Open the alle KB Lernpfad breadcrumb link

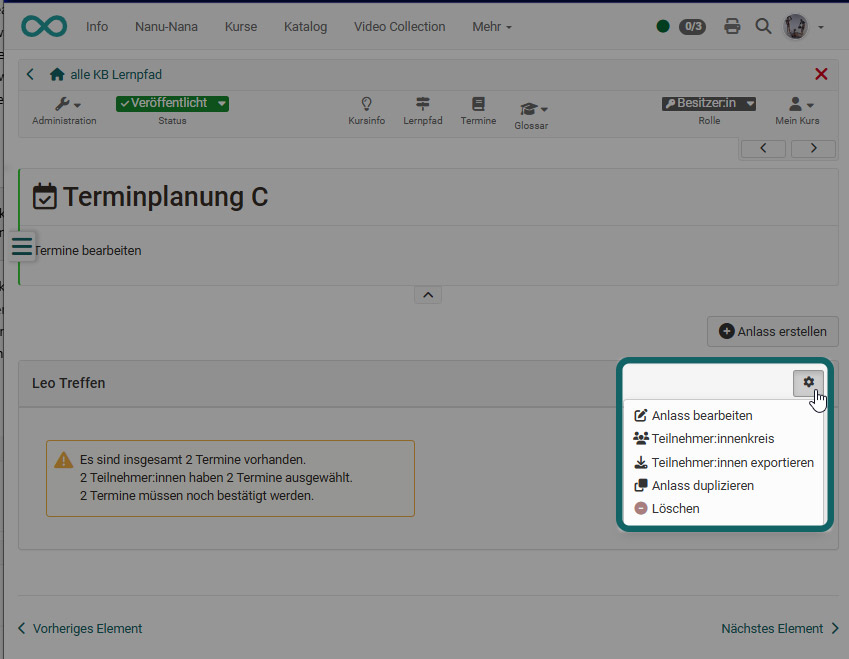click(116, 74)
